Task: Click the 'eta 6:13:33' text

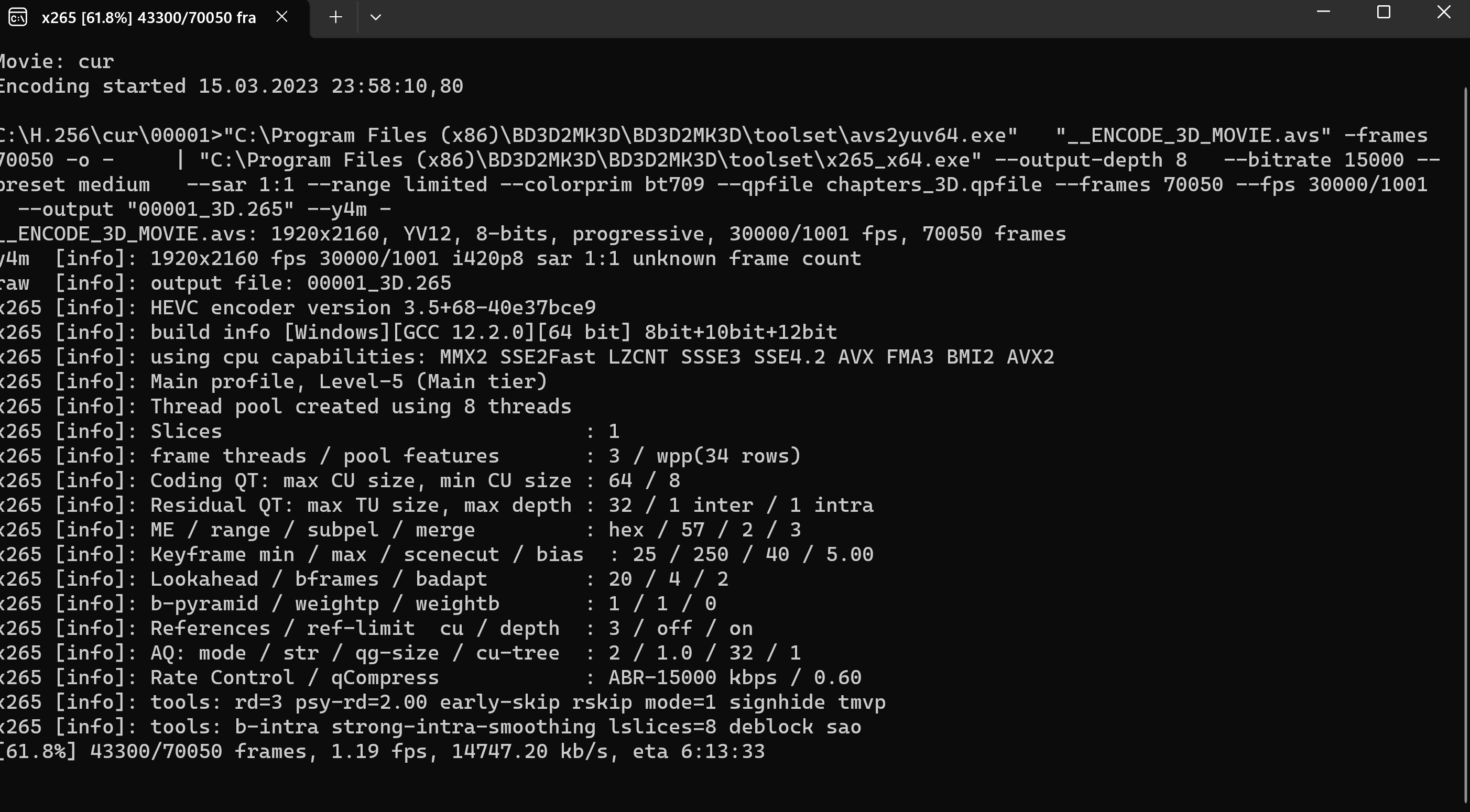Action: 699,752
